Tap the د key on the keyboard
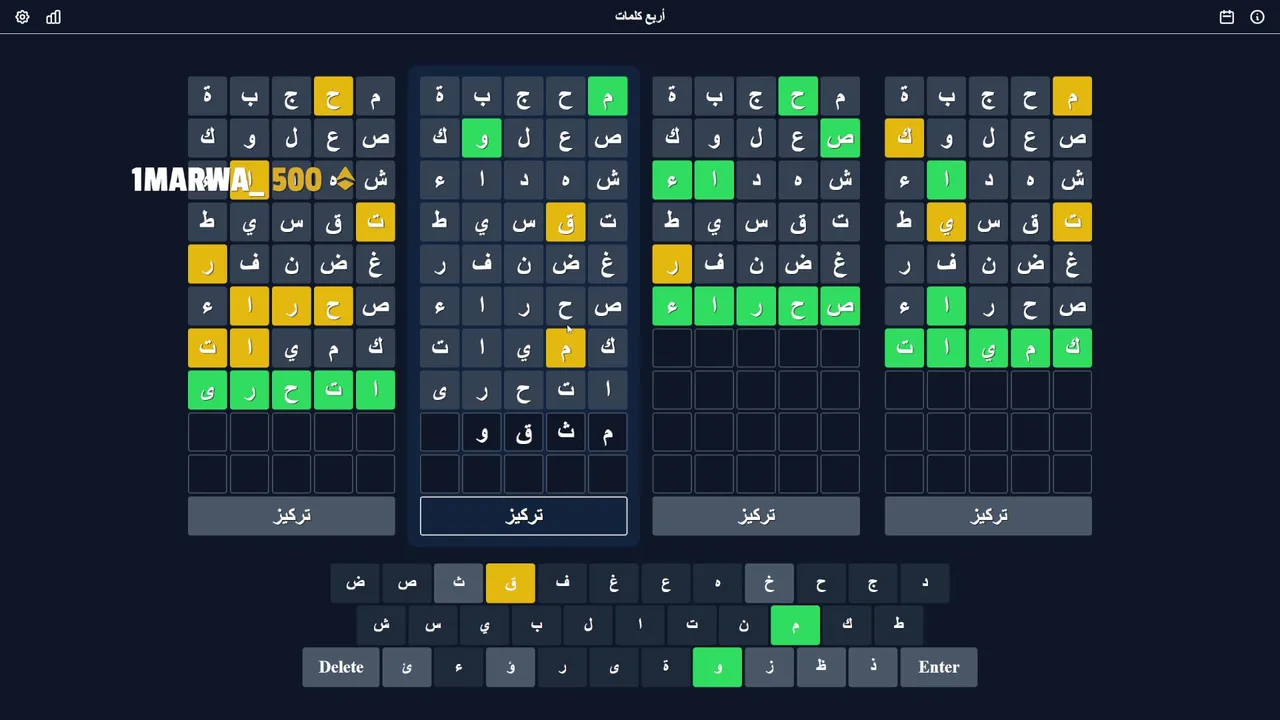 (925, 583)
